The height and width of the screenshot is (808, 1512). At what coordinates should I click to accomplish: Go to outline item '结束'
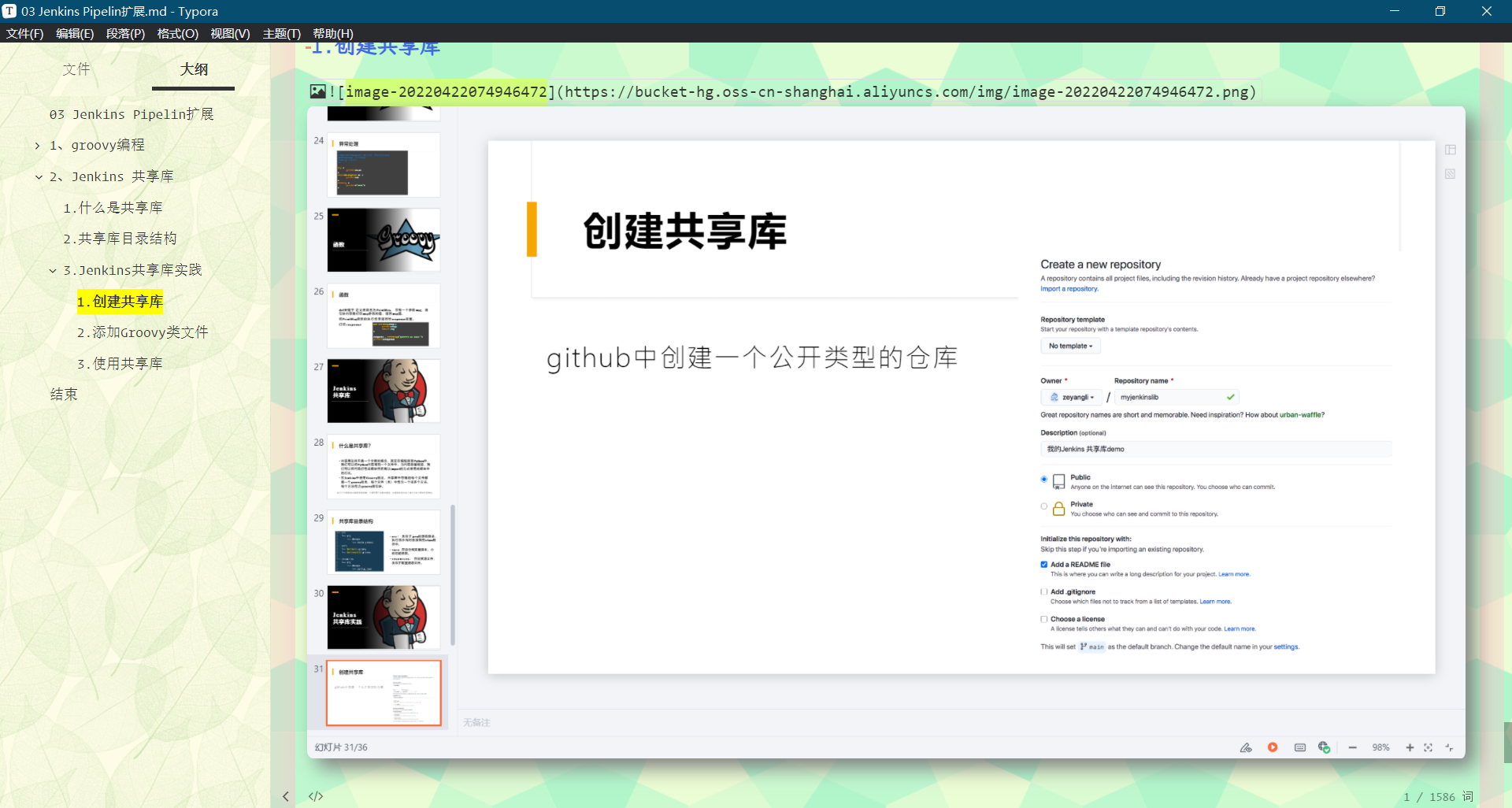pyautogui.click(x=64, y=395)
